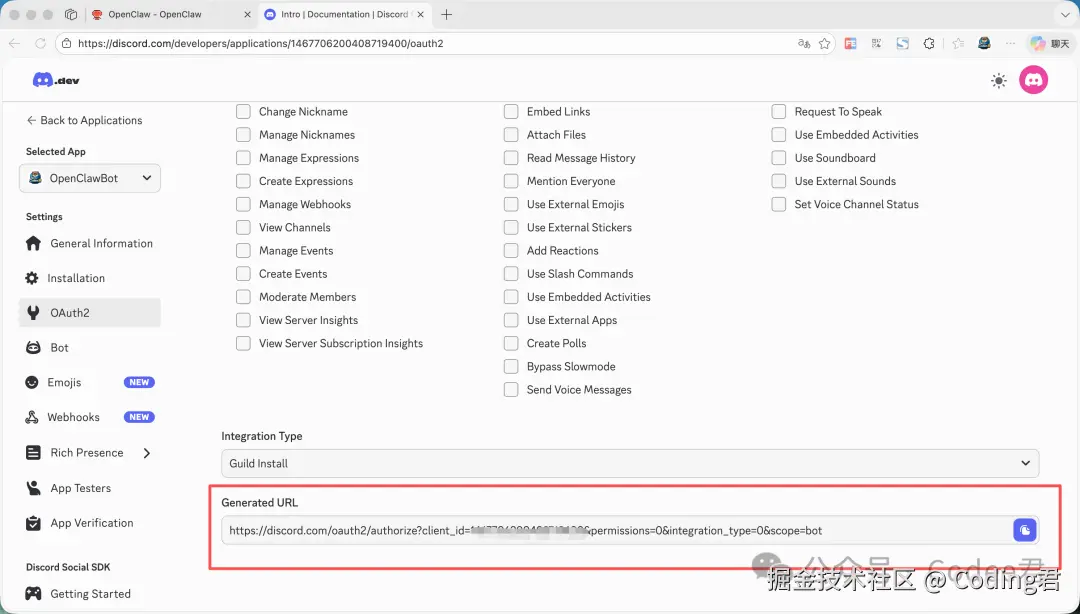This screenshot has height=614, width=1080.
Task: Open the Bot settings page
Action: [x=90, y=347]
